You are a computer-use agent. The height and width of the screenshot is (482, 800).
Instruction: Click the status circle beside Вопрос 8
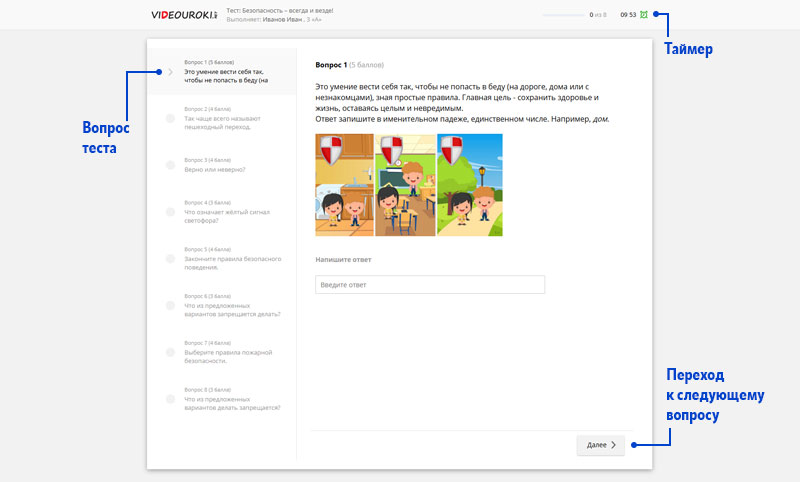pos(170,399)
